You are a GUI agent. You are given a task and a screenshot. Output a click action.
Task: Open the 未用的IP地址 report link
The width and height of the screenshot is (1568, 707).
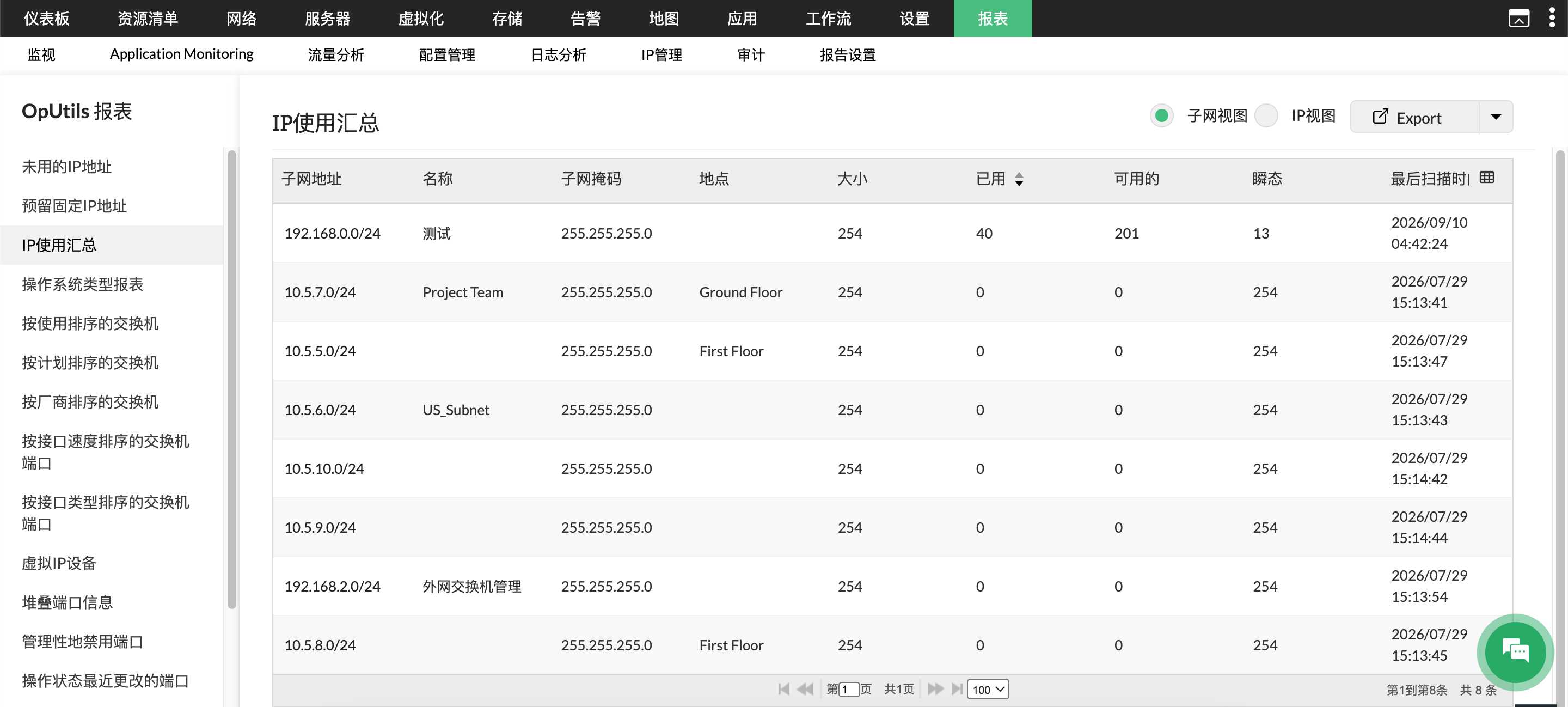pyautogui.click(x=67, y=166)
